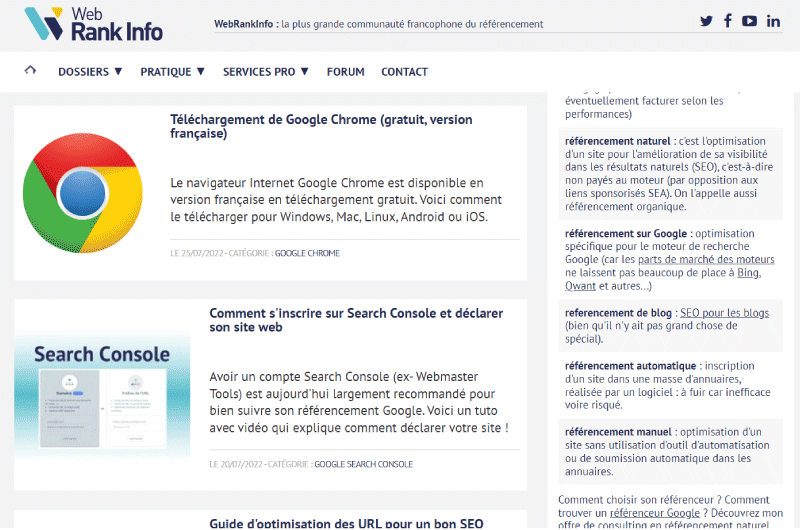Image resolution: width=800 pixels, height=530 pixels.
Task: Follow 'SEO pour les blogs' link
Action: click(724, 313)
